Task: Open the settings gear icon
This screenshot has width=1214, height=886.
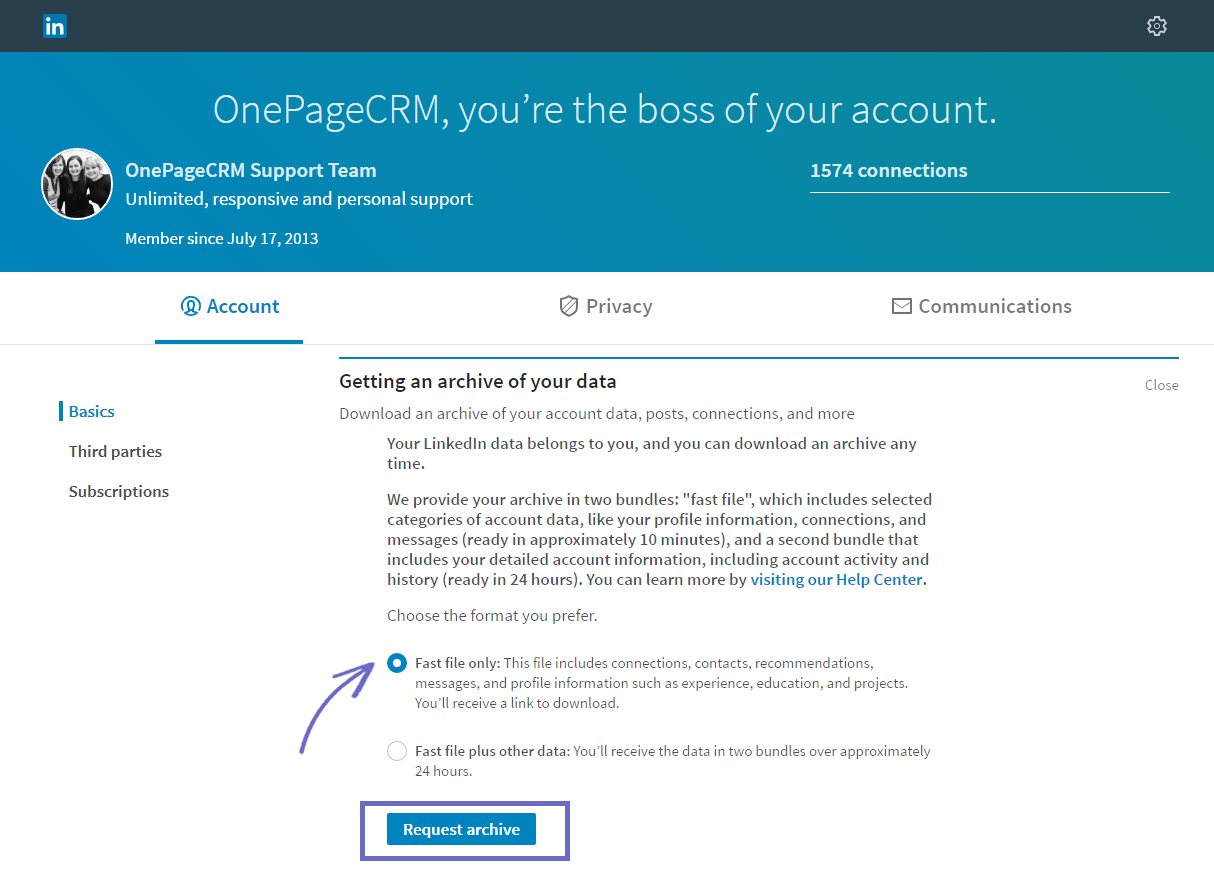Action: [x=1157, y=26]
